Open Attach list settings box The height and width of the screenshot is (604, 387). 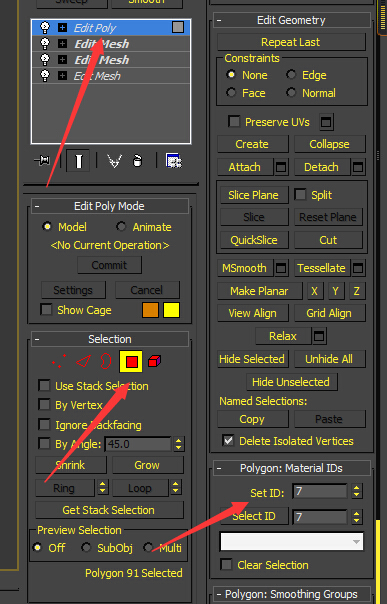281,167
